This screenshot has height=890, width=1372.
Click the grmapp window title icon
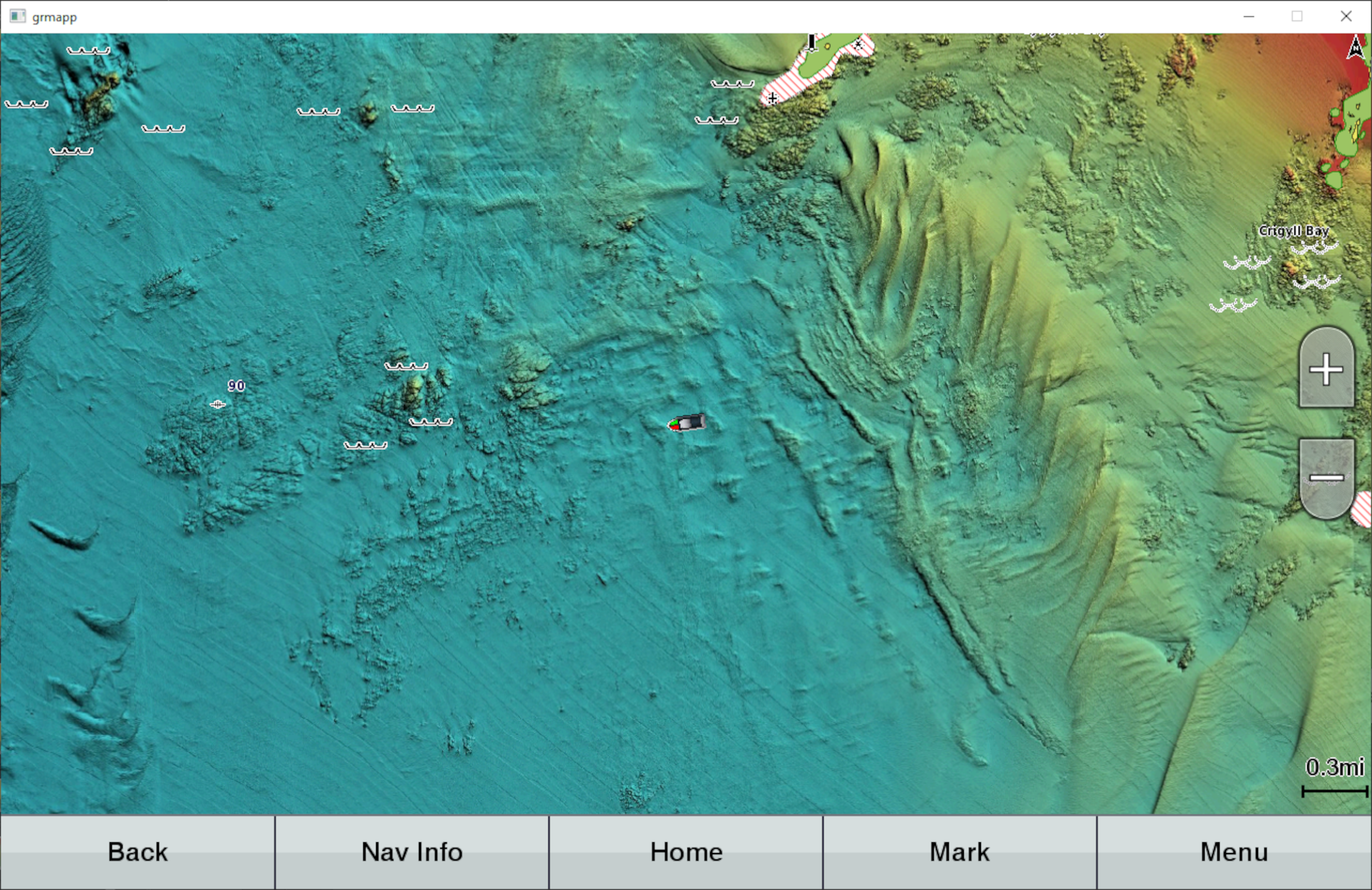coord(17,16)
